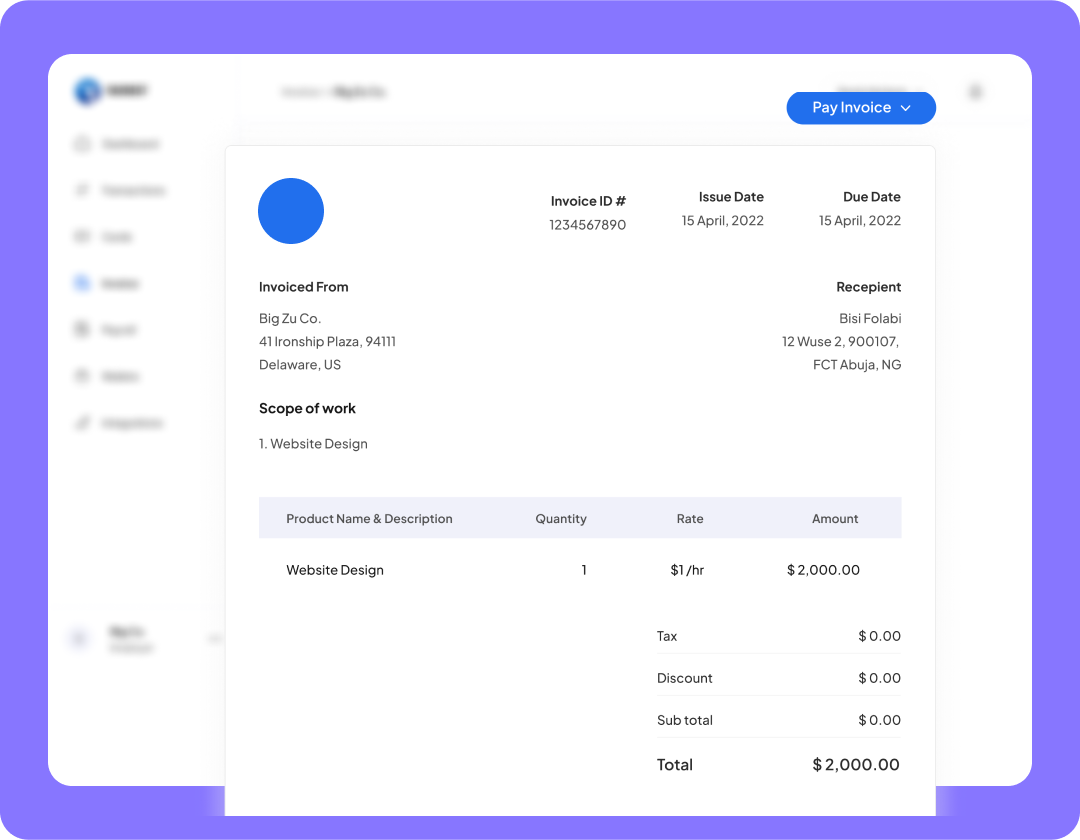Open the Cards section icon
This screenshot has width=1080, height=840.
pos(83,236)
